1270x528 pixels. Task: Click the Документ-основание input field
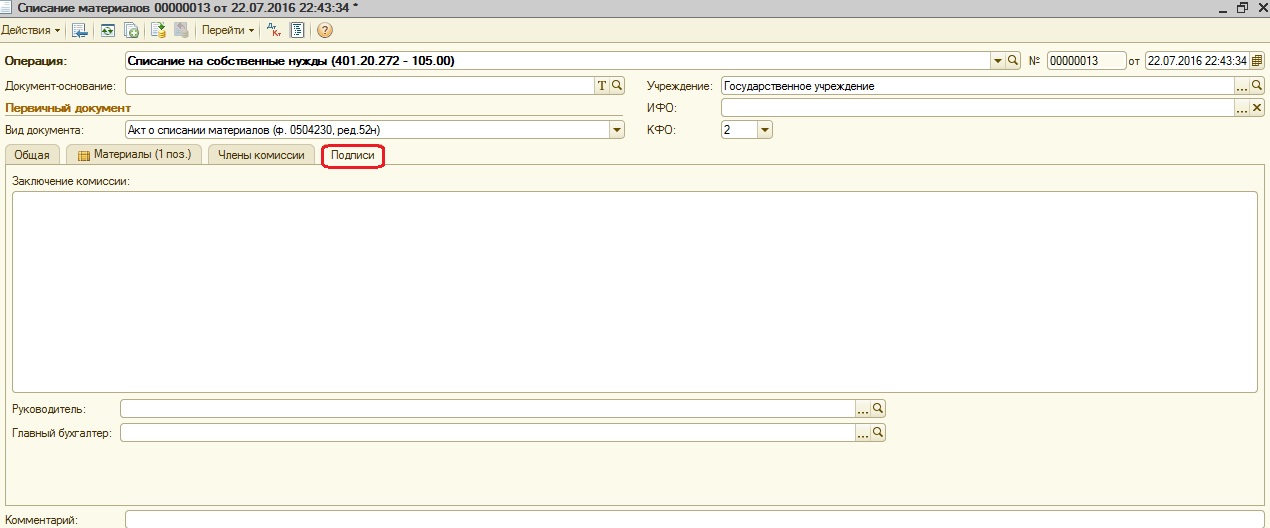pos(360,86)
